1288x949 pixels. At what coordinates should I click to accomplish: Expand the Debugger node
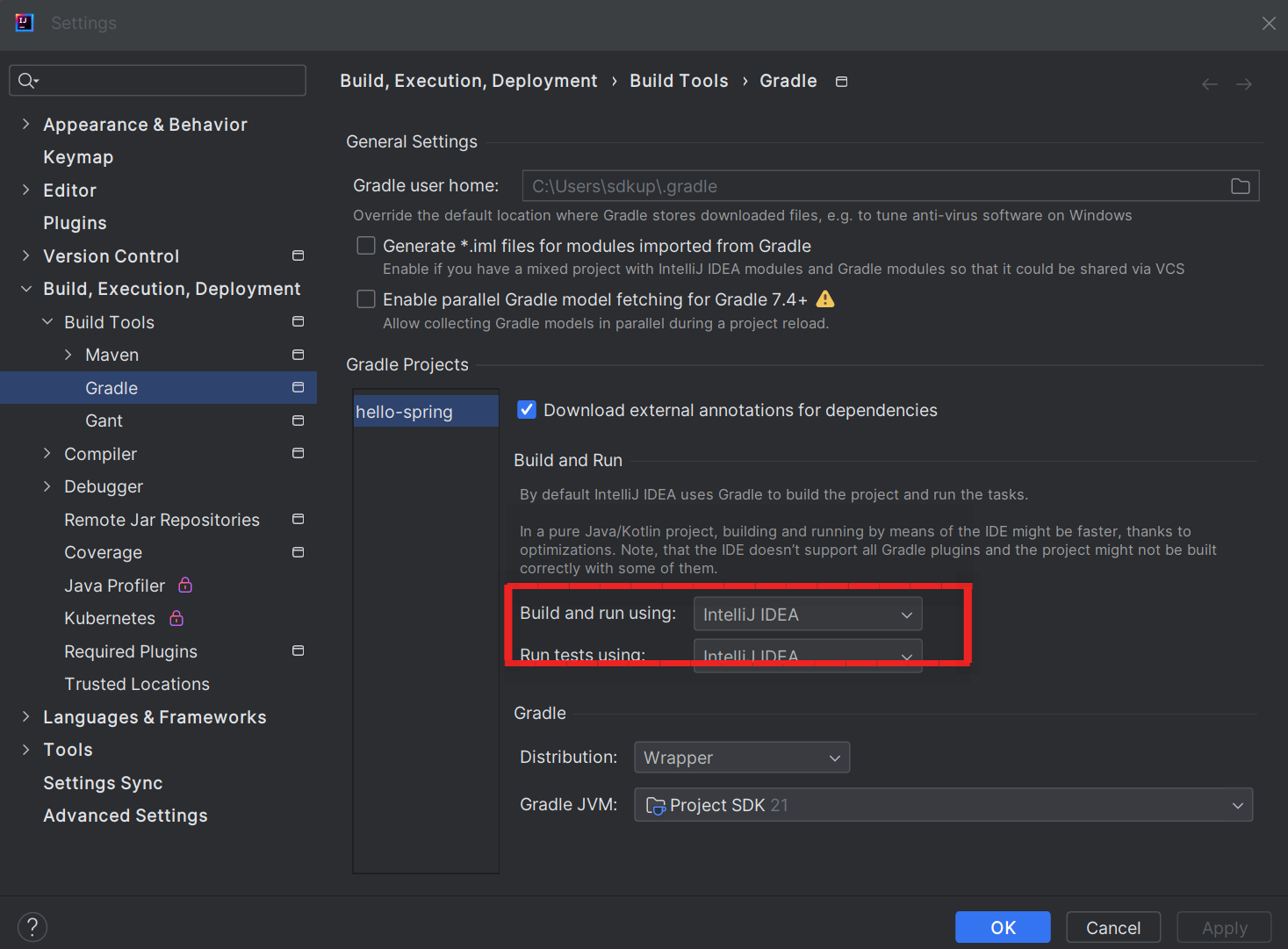coord(47,486)
